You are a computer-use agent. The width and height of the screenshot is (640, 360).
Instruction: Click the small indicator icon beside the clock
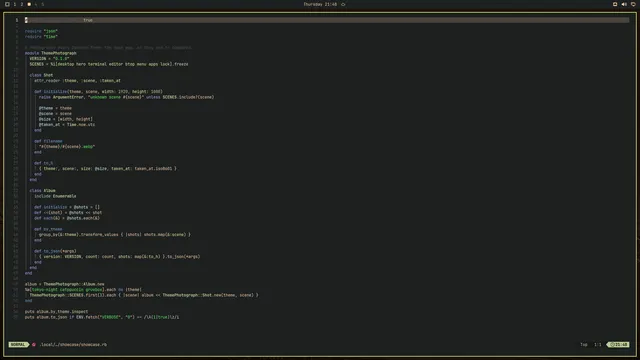click(x=343, y=4)
